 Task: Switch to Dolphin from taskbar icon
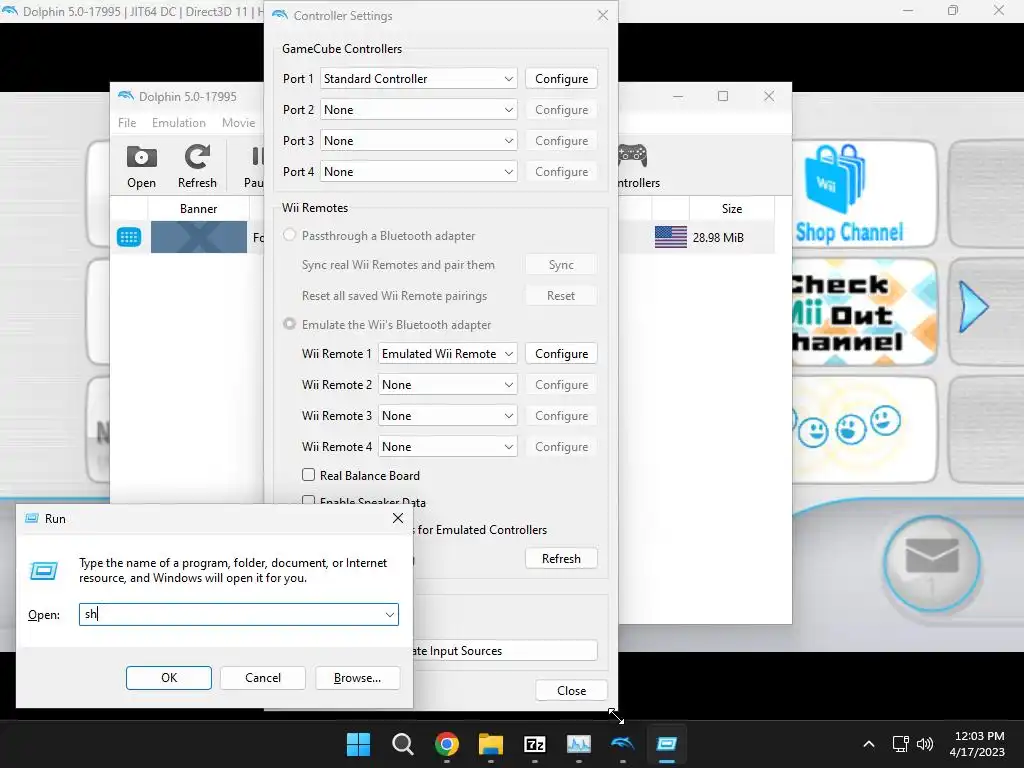pos(622,744)
